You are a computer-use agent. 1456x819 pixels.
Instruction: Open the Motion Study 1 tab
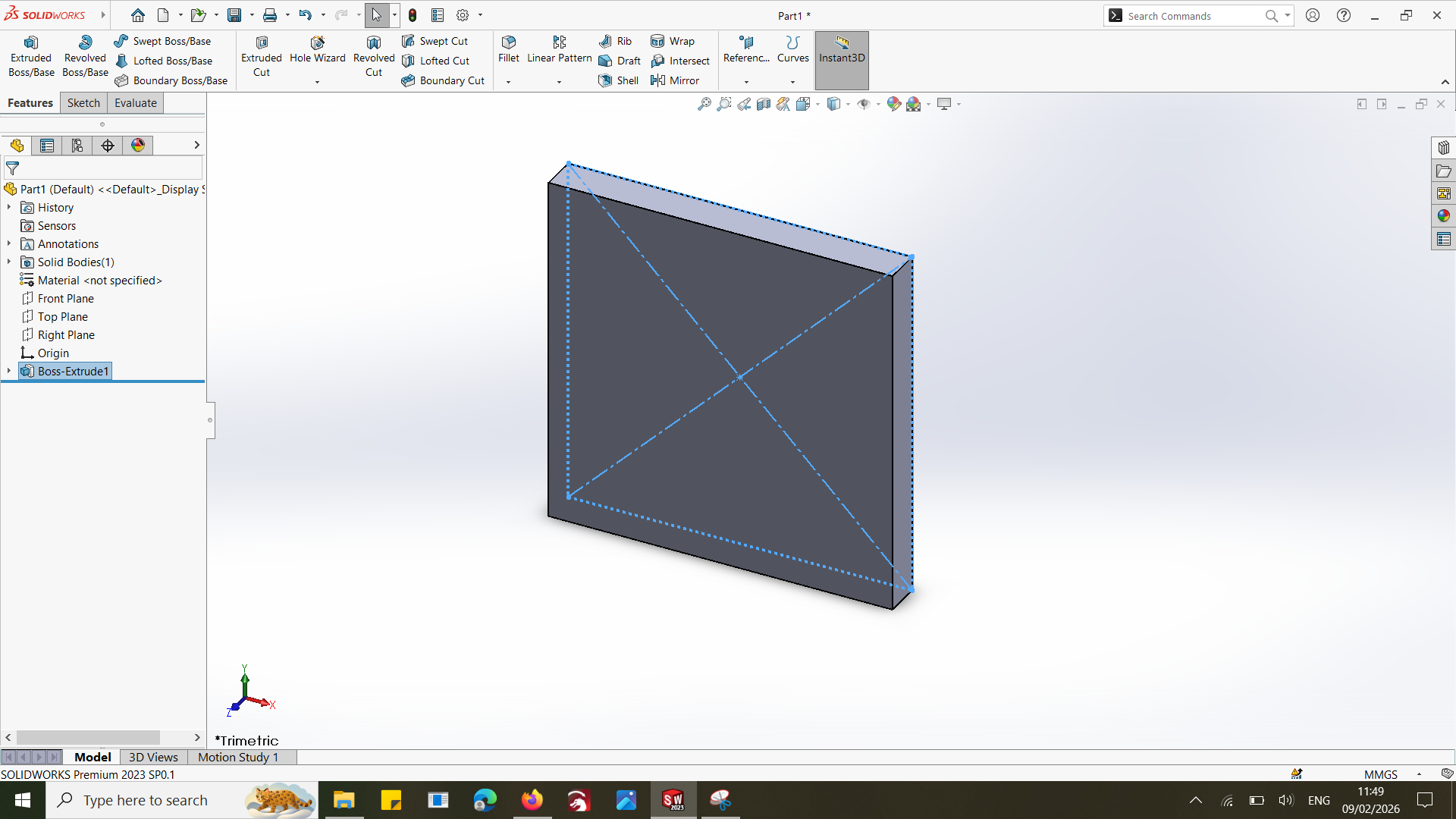click(238, 757)
